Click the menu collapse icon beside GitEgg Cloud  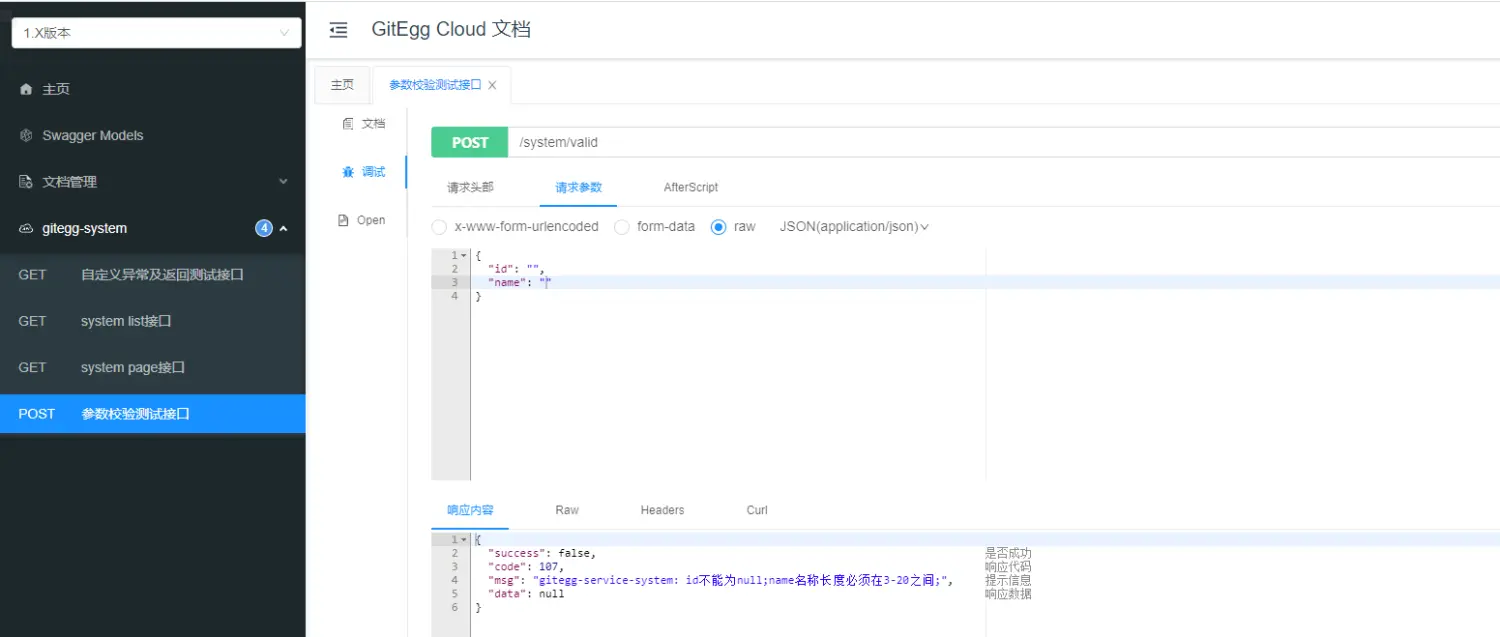[x=339, y=30]
